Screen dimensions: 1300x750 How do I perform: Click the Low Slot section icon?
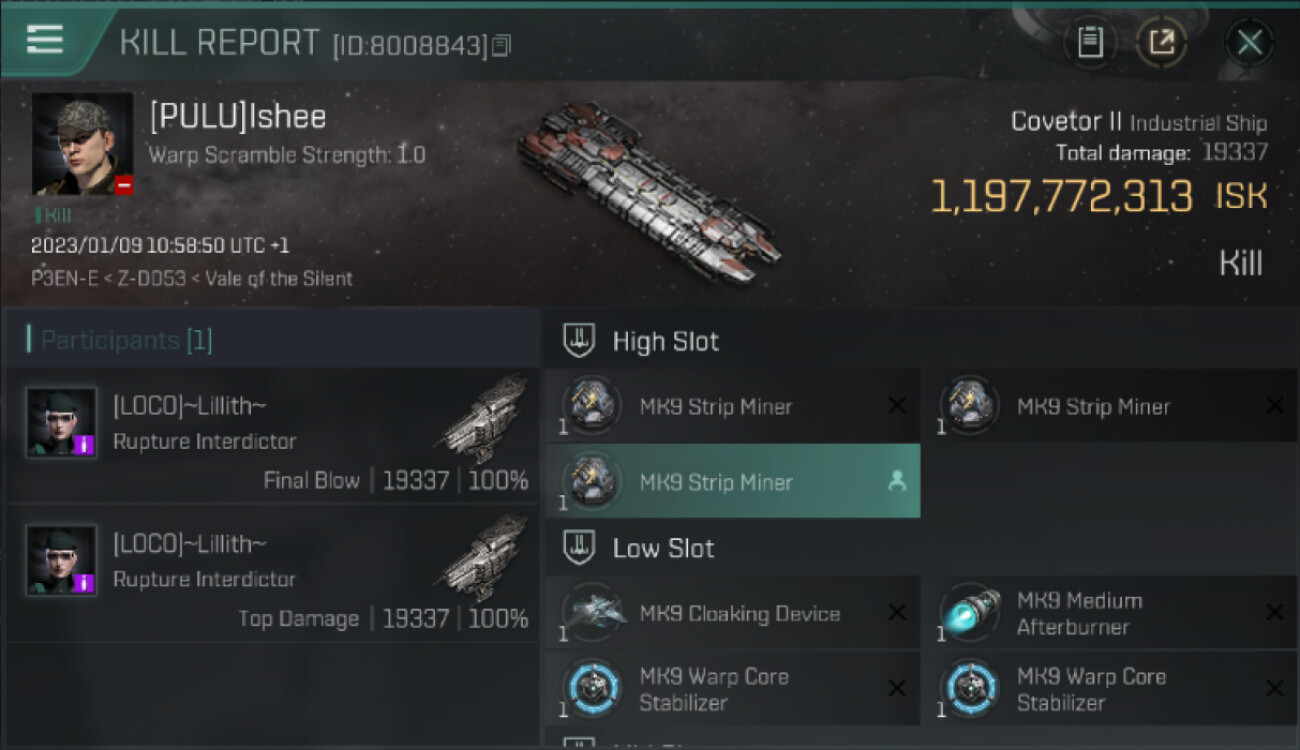click(579, 548)
